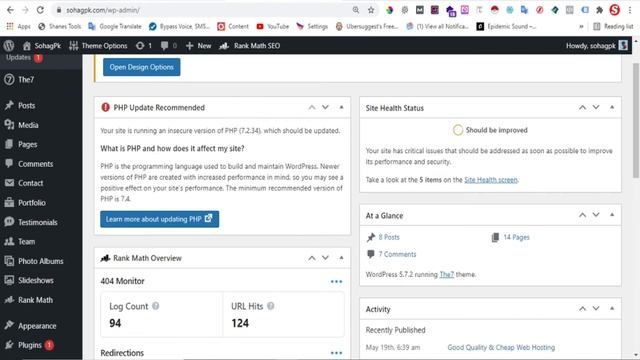Collapse the Rank Math Overview panel
Viewport: 640px width, 360px height.
coord(341,258)
